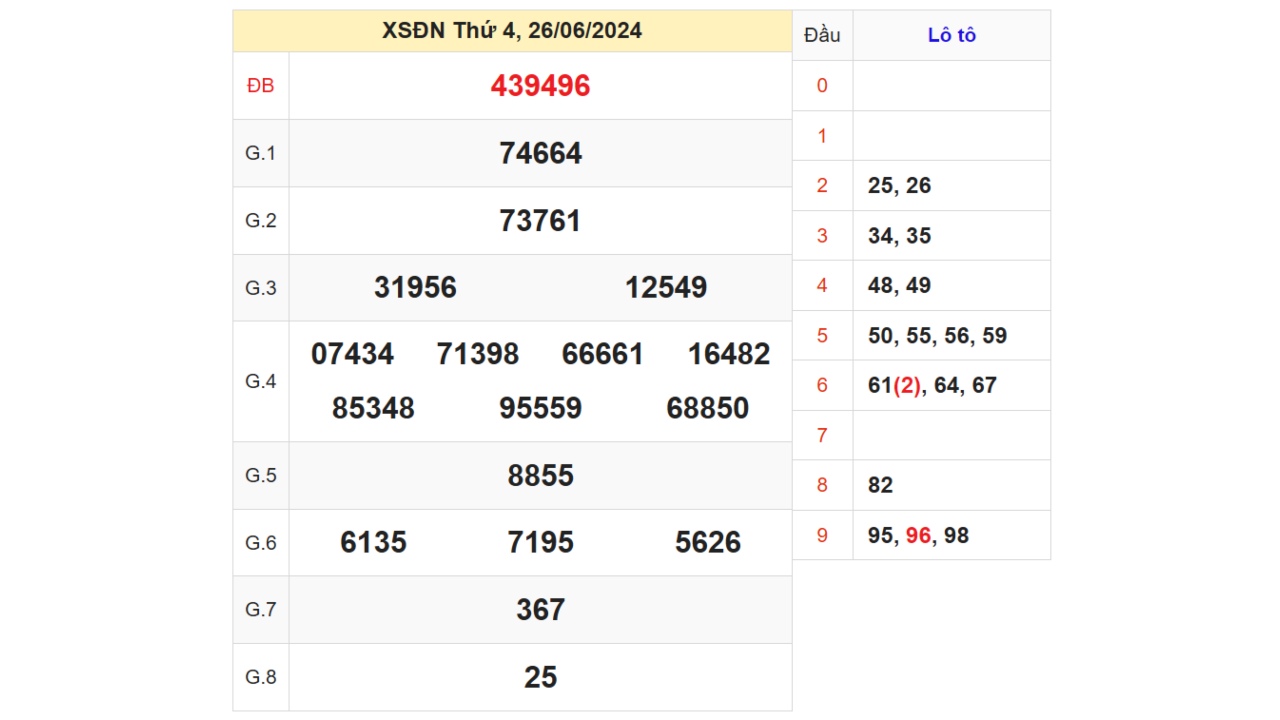The image size is (1280, 720).
Task: Select lô tô values 50, 55, 56, 59
Action: pyautogui.click(x=937, y=335)
